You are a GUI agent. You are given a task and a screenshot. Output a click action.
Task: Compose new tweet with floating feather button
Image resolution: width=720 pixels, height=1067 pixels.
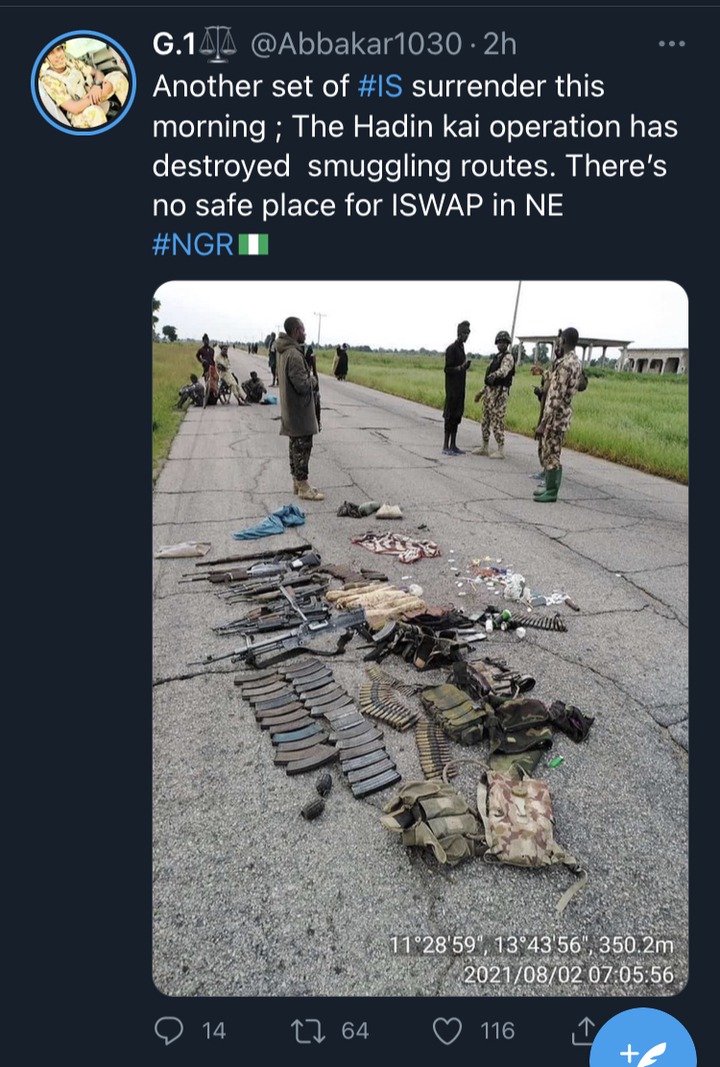(x=643, y=1045)
